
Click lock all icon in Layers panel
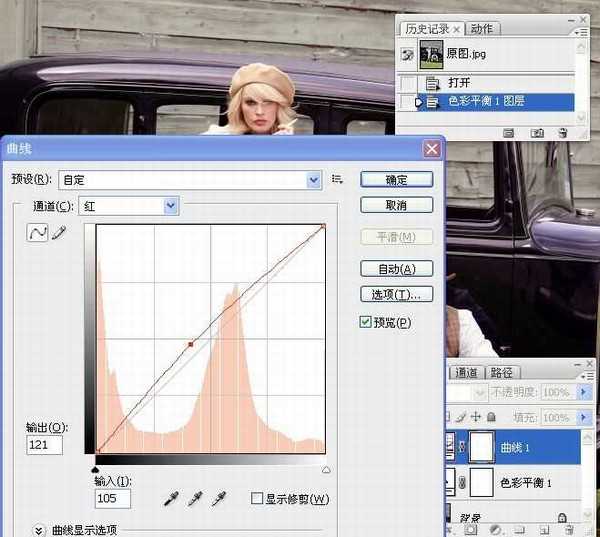point(491,417)
